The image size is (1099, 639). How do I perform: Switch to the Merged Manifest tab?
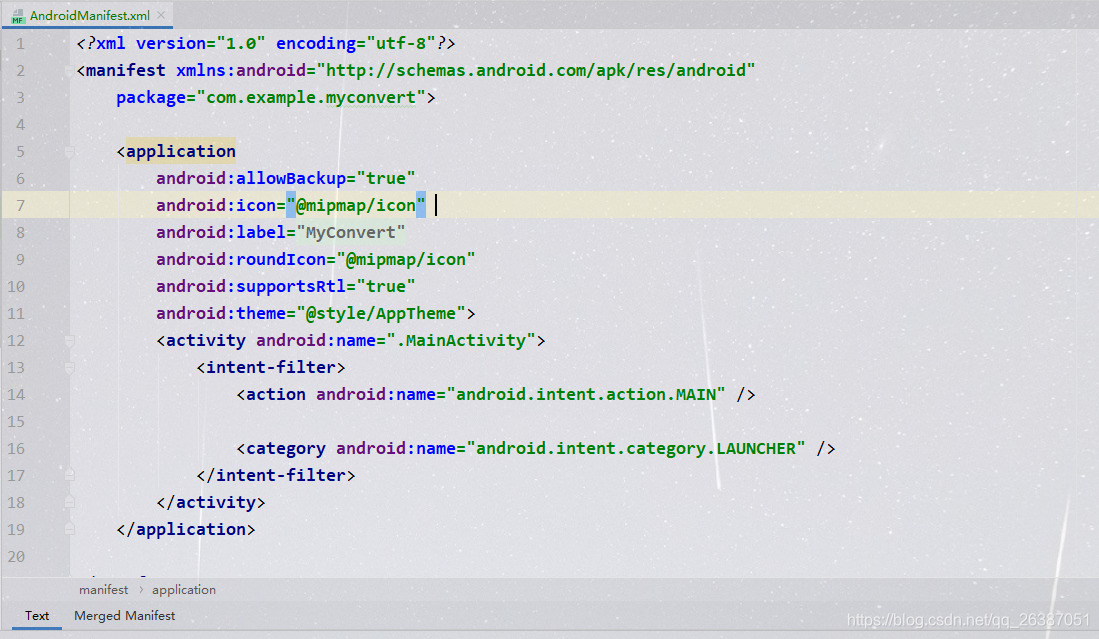click(x=125, y=615)
